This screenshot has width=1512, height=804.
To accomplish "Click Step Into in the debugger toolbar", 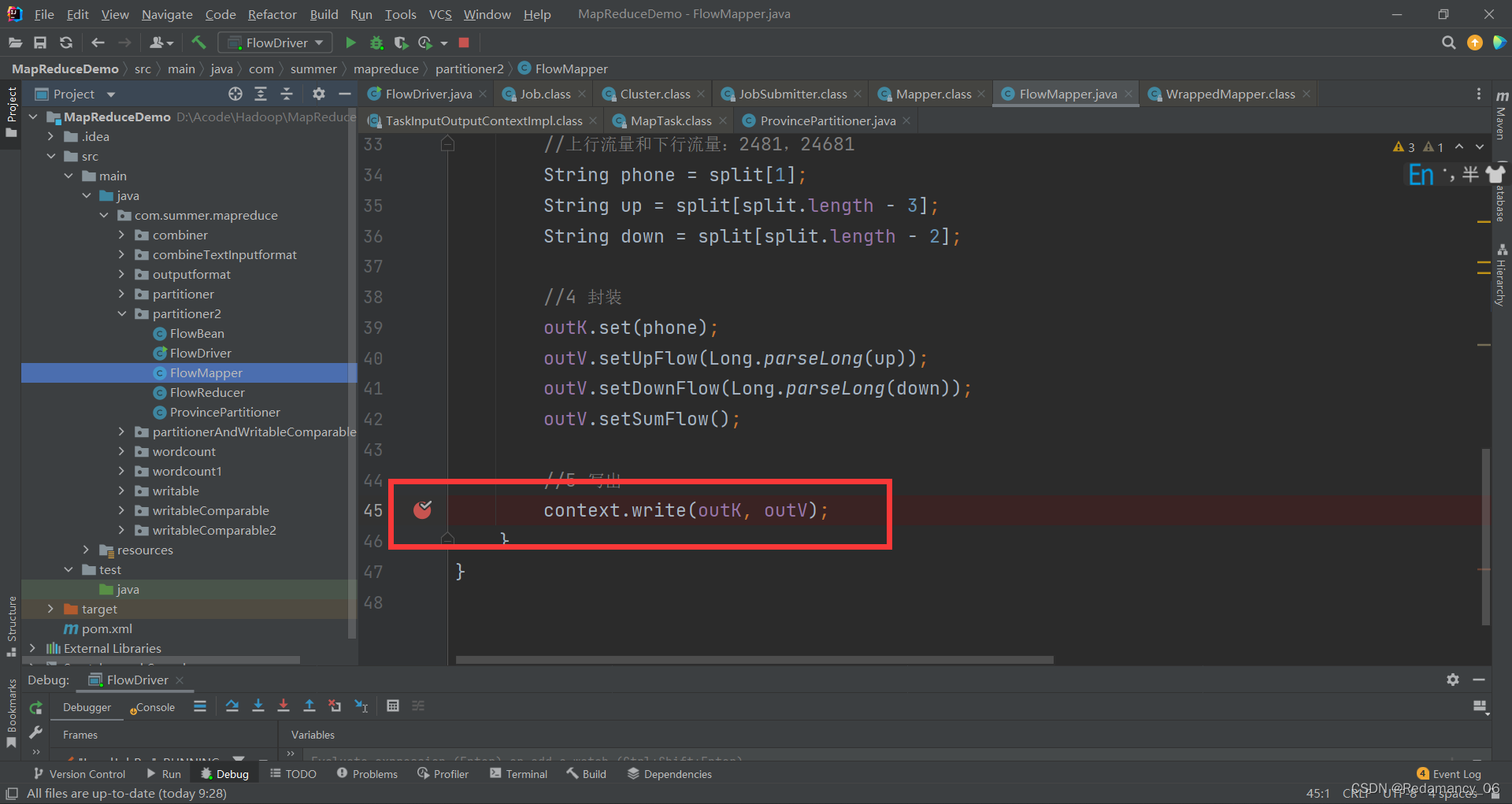I will (x=258, y=706).
